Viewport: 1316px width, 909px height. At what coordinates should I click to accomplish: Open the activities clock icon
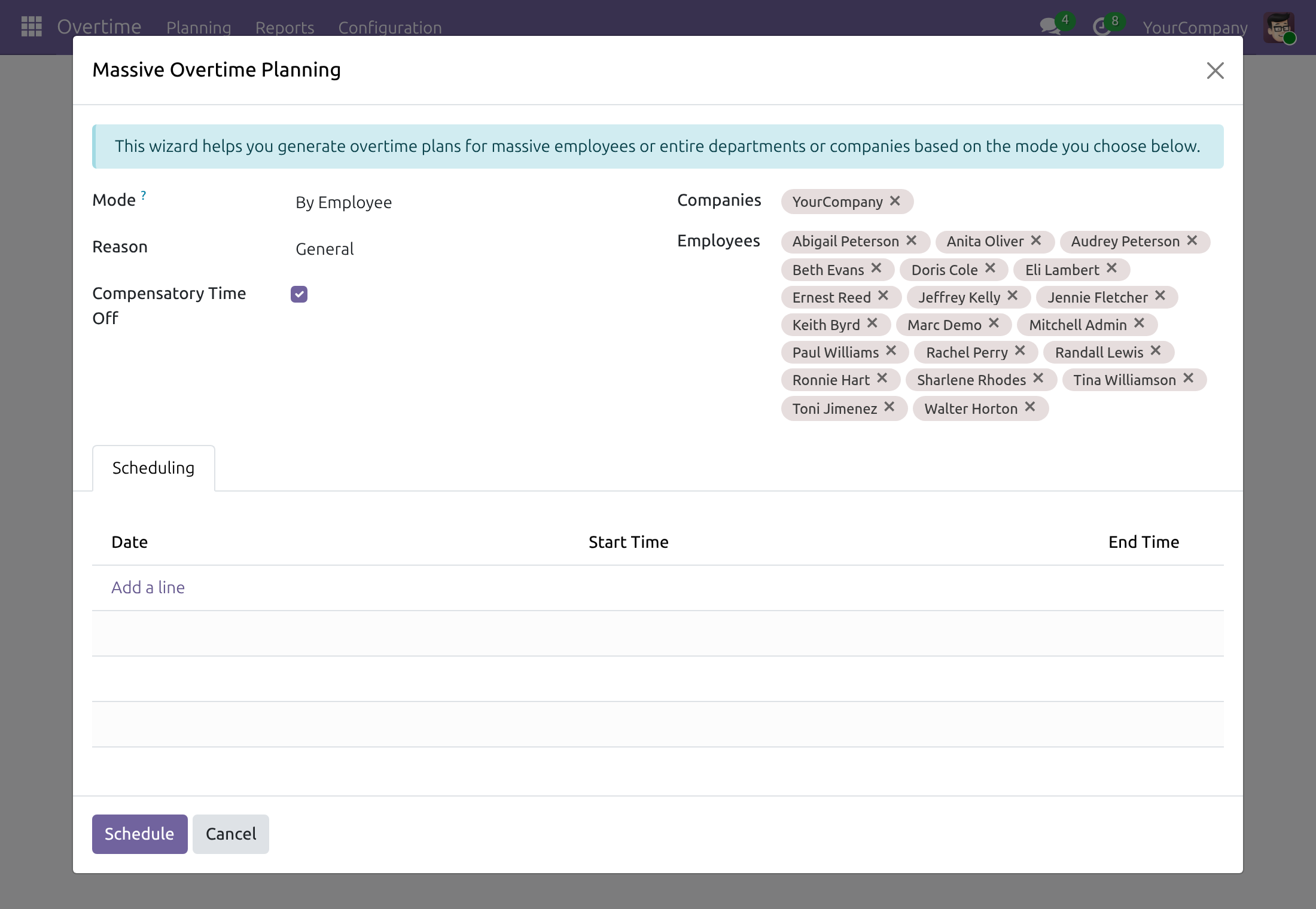click(1102, 27)
